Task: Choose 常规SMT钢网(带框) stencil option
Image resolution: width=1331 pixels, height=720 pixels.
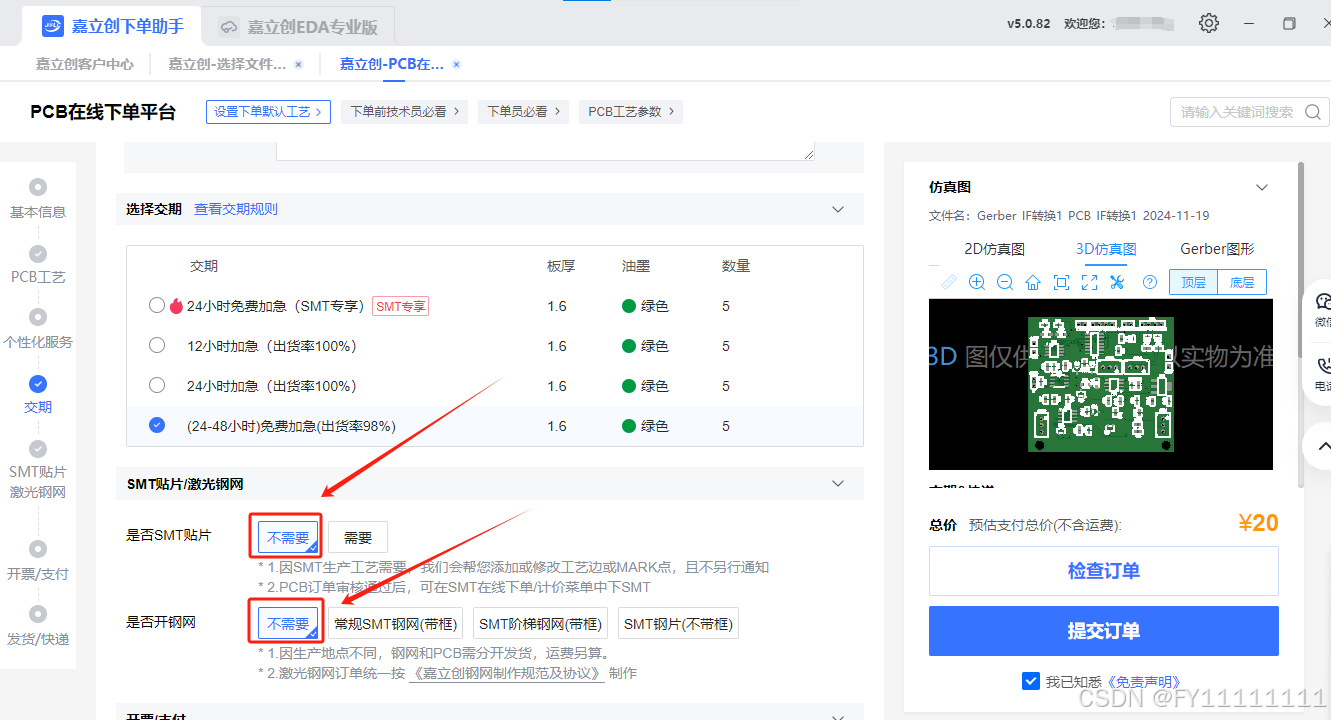Action: click(395, 623)
